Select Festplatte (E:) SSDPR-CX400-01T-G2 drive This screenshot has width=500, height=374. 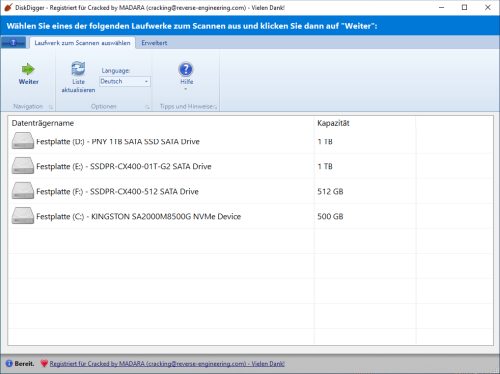tap(124, 166)
